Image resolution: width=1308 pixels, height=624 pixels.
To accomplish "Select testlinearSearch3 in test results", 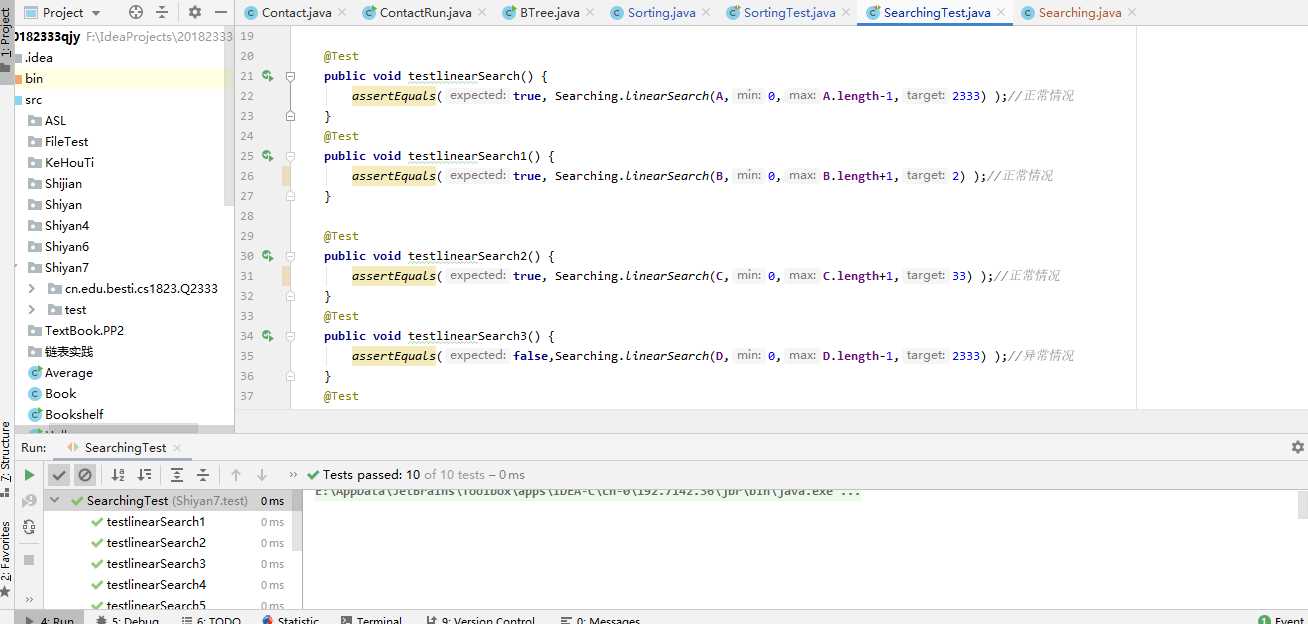I will click(156, 564).
